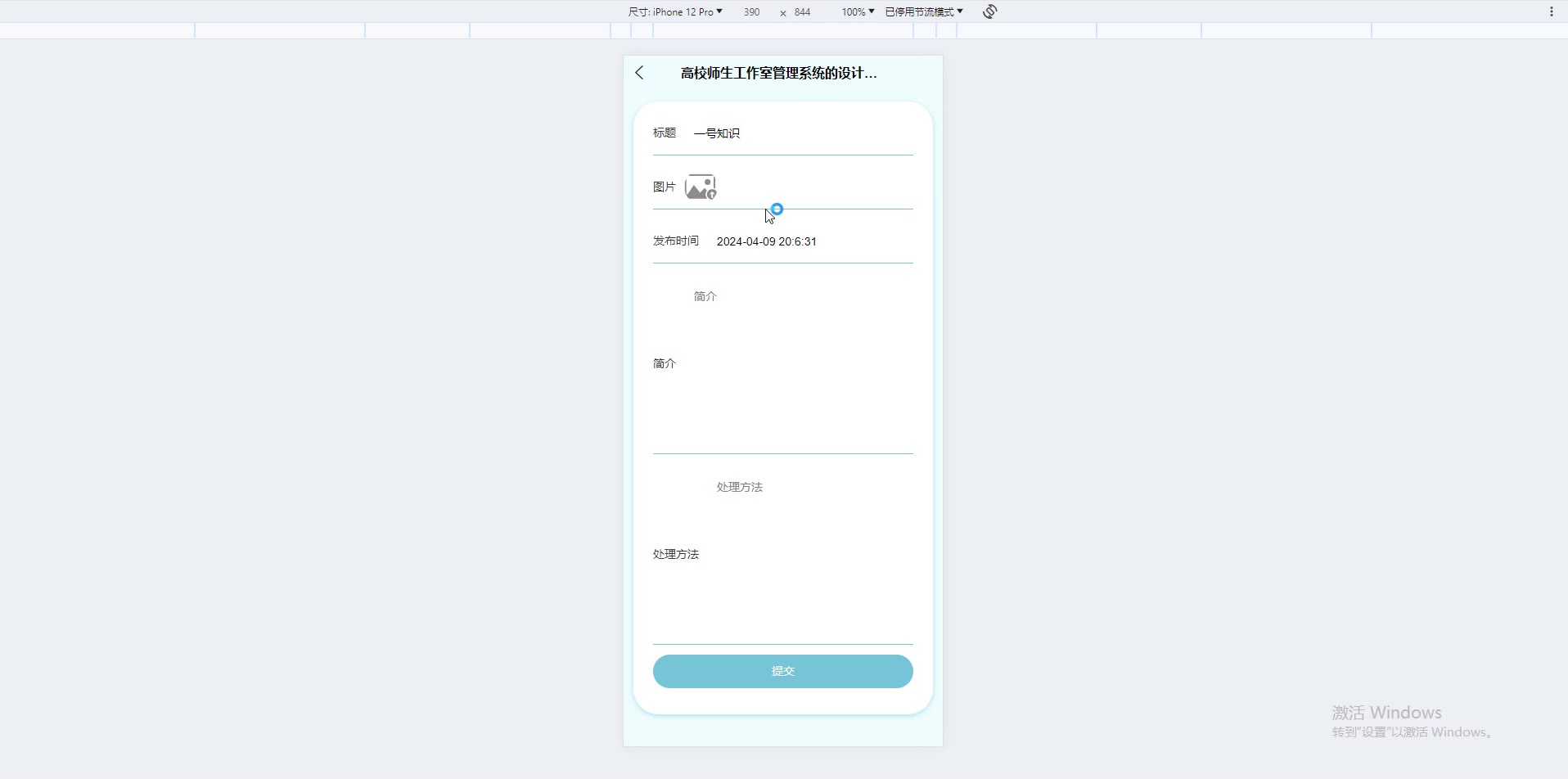Select the 图片 field label
Viewport: 1568px width, 779px height.
point(665,187)
